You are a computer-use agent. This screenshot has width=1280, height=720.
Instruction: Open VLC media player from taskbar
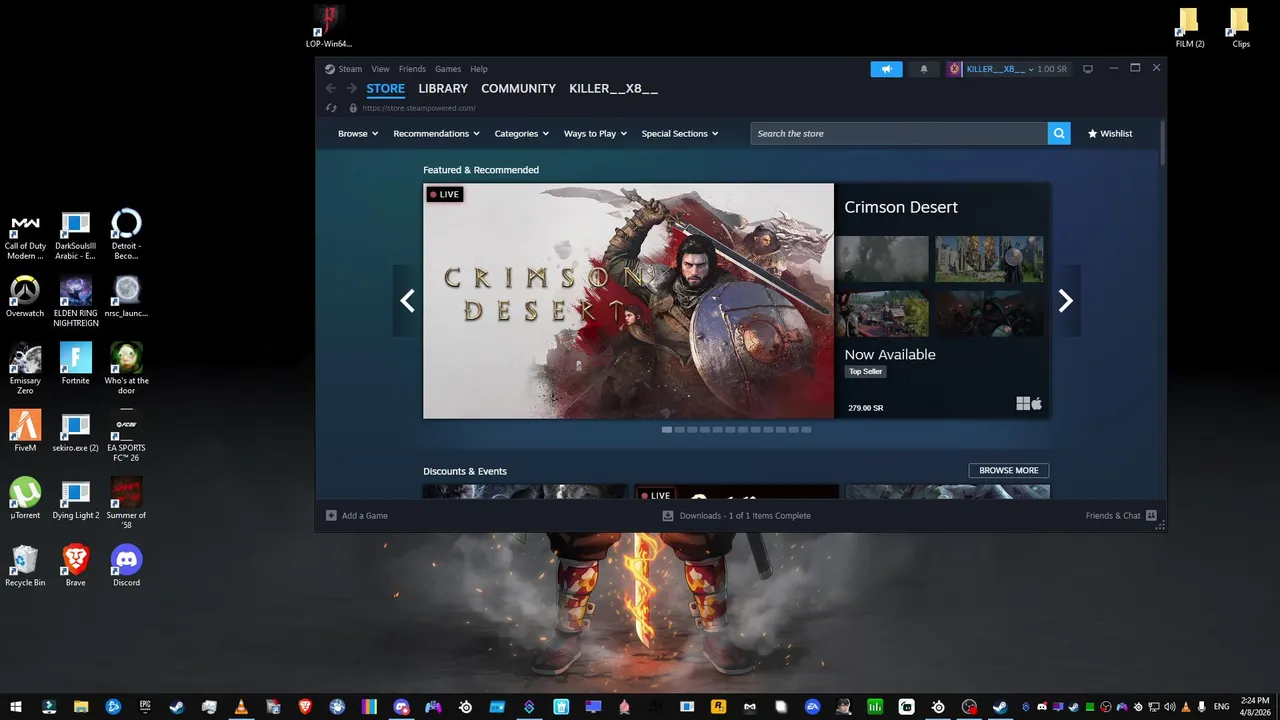click(x=240, y=707)
